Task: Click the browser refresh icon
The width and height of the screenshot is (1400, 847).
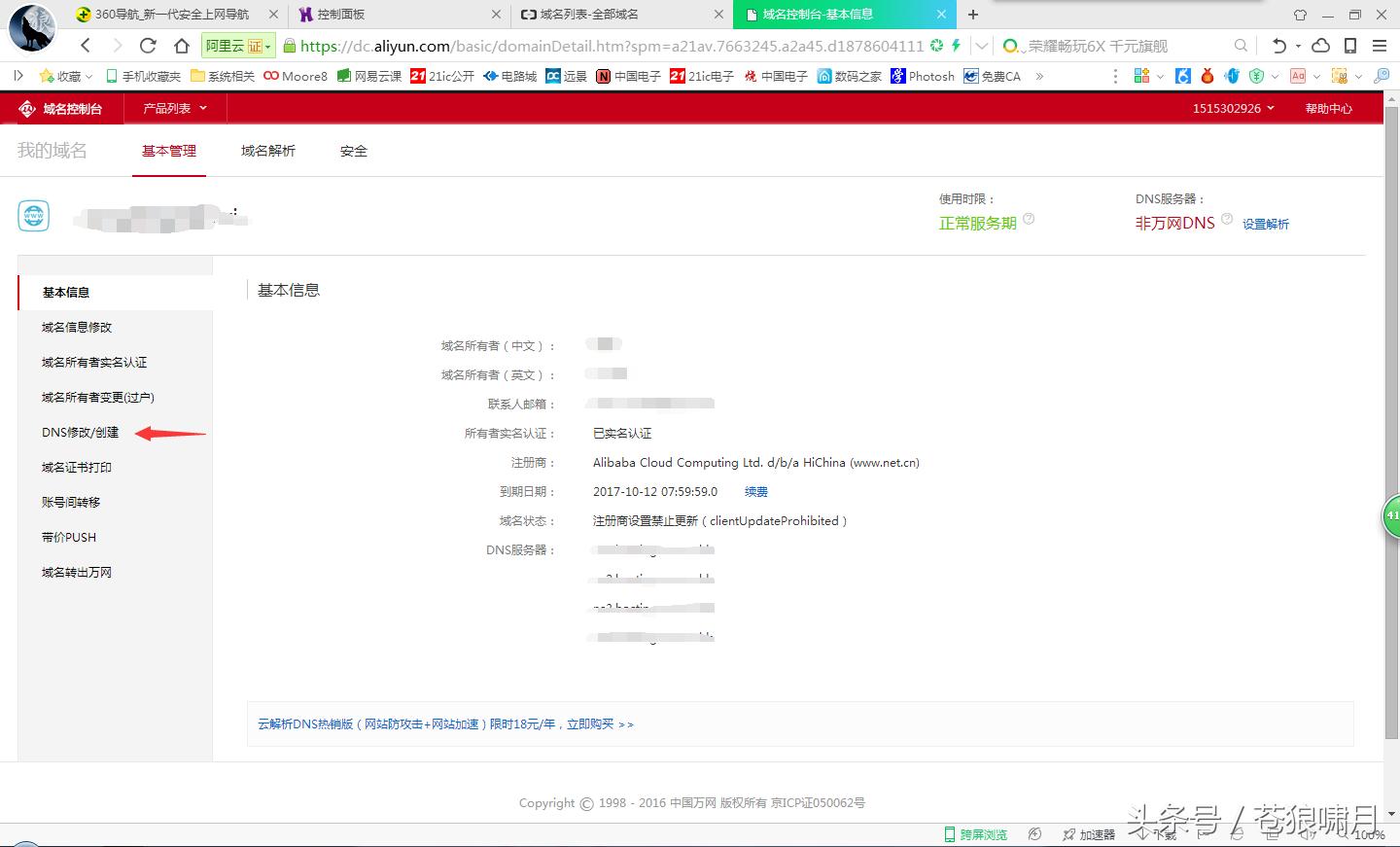Action: [148, 46]
